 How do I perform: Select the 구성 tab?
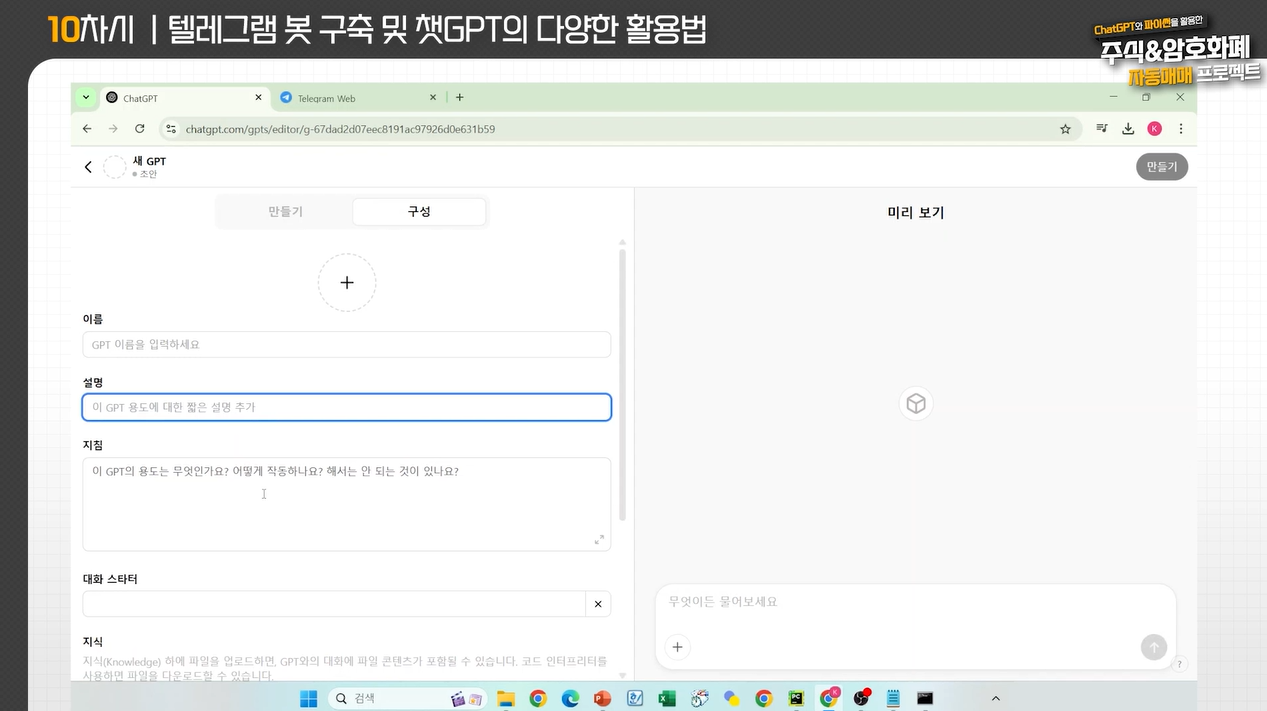coord(419,212)
